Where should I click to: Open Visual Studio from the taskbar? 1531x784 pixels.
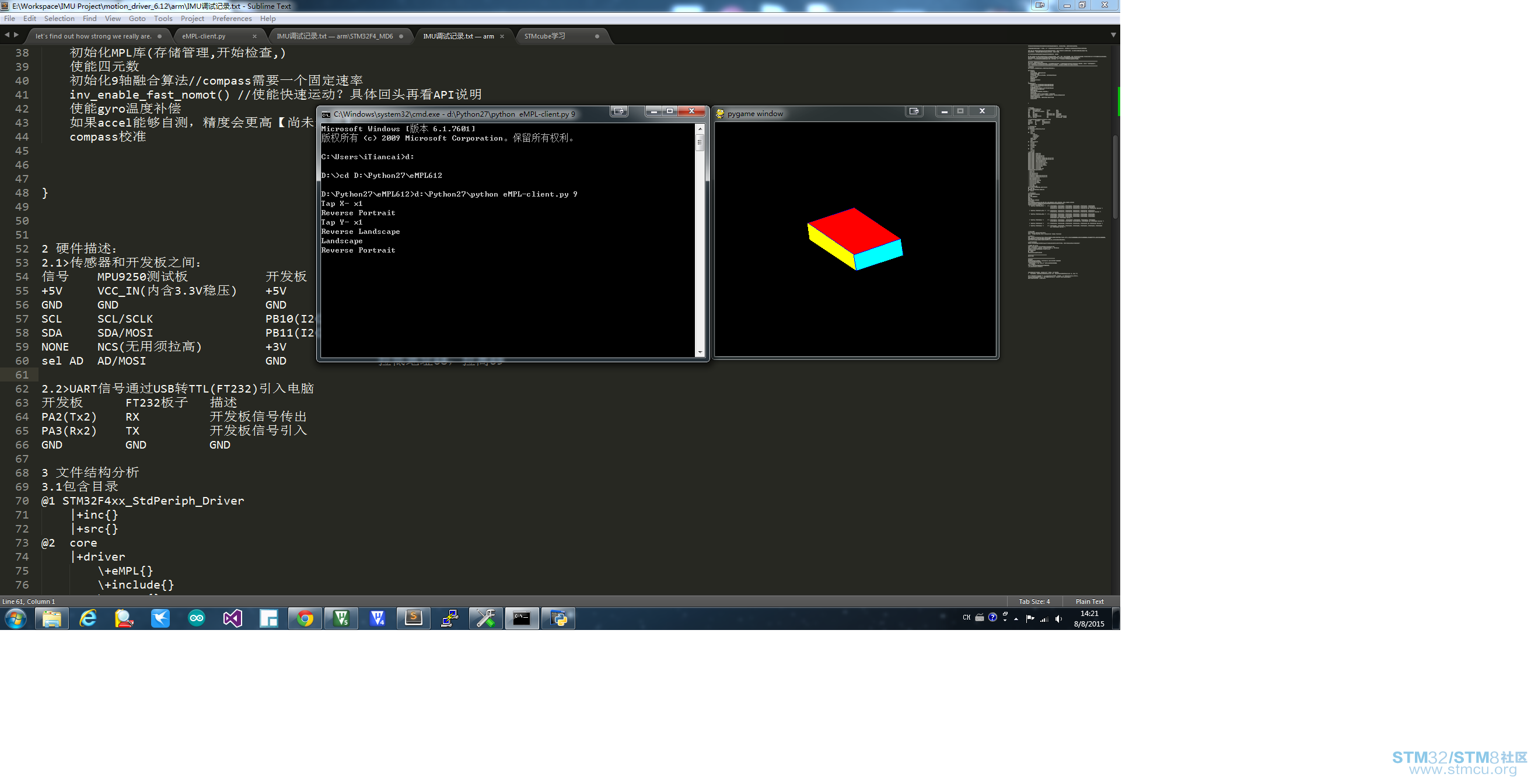click(x=233, y=619)
